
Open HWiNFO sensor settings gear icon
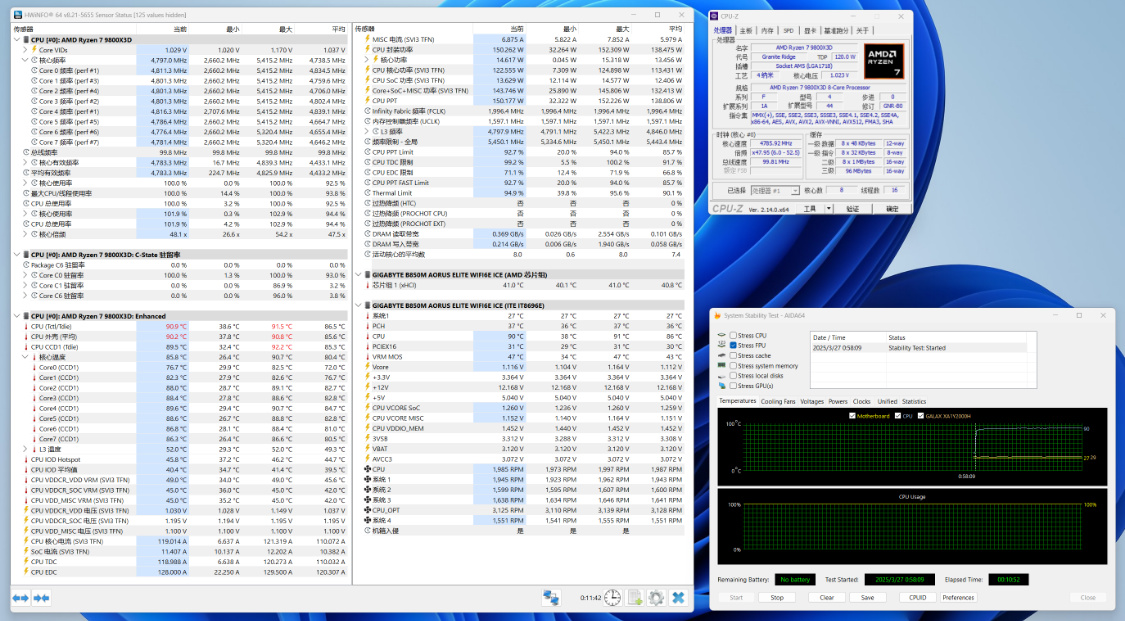(656, 597)
